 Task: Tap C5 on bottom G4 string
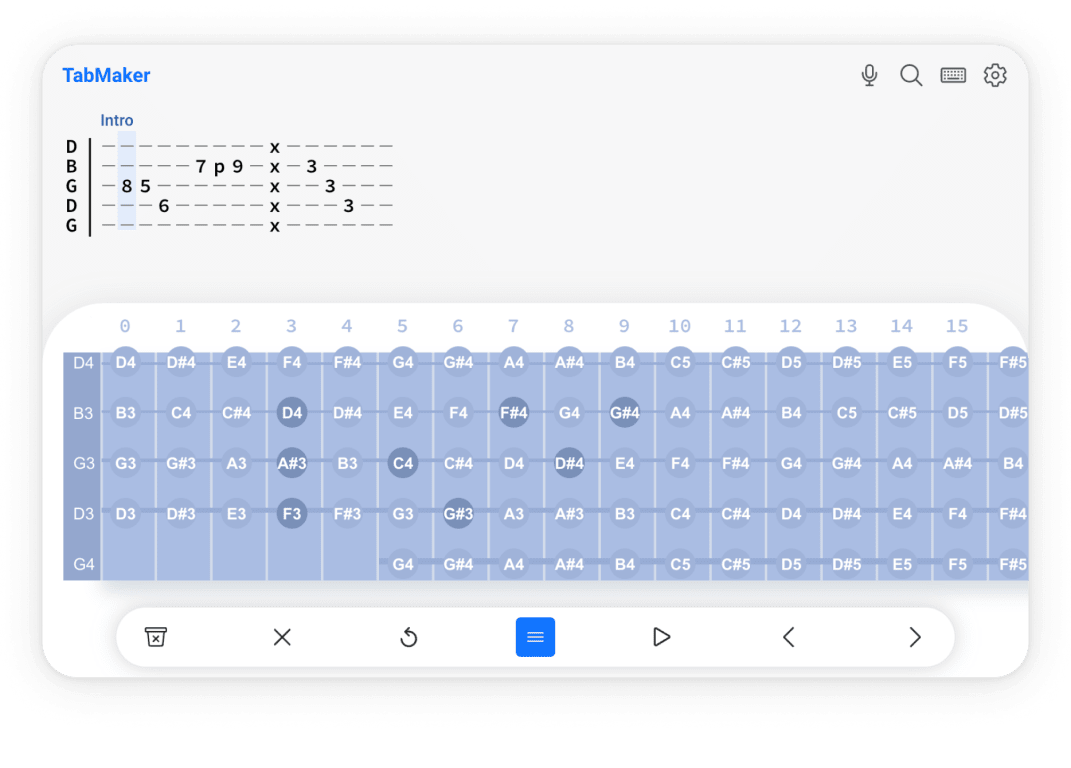pyautogui.click(x=680, y=564)
